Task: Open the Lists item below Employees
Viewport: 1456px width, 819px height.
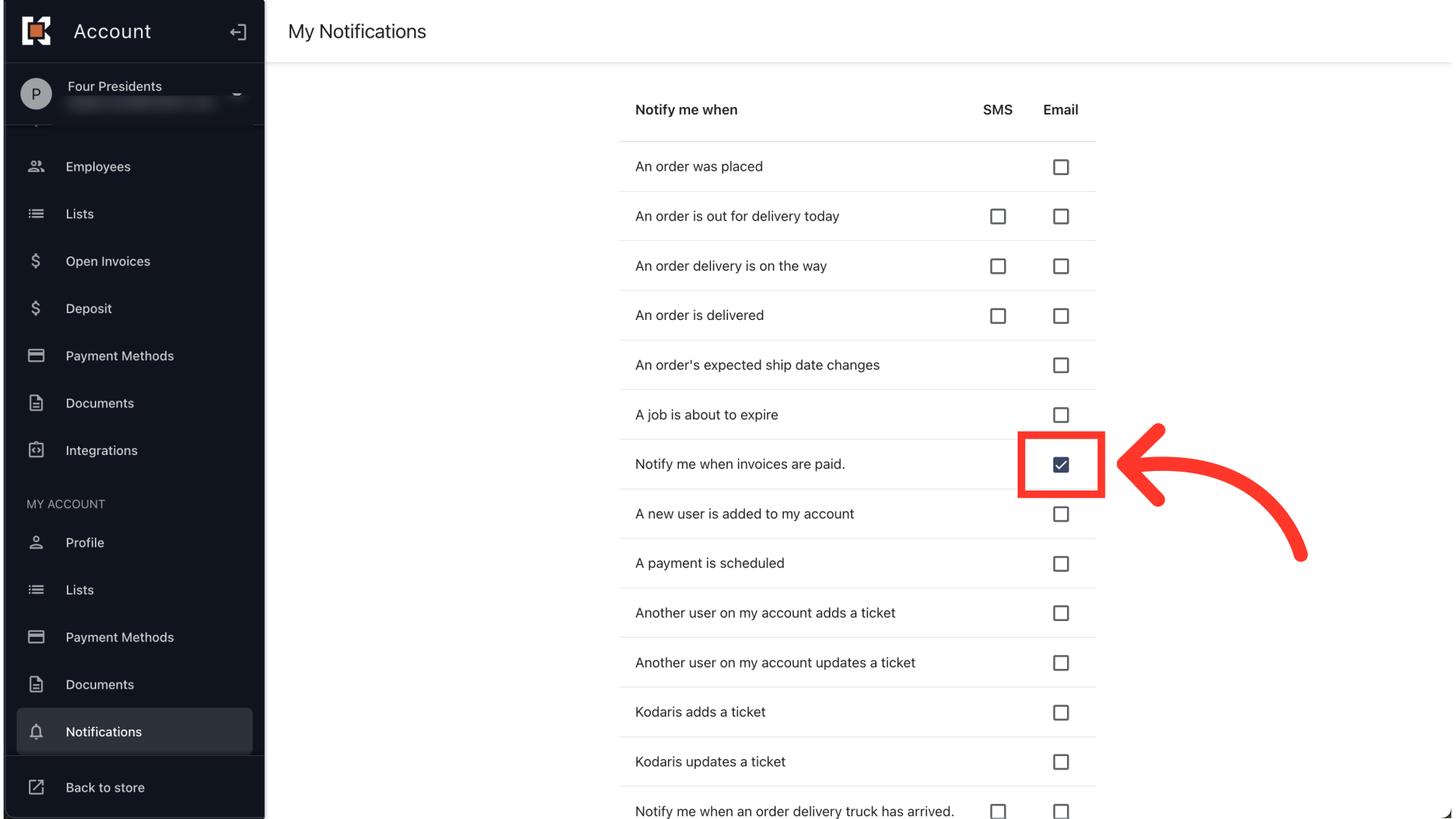Action: coord(80,214)
